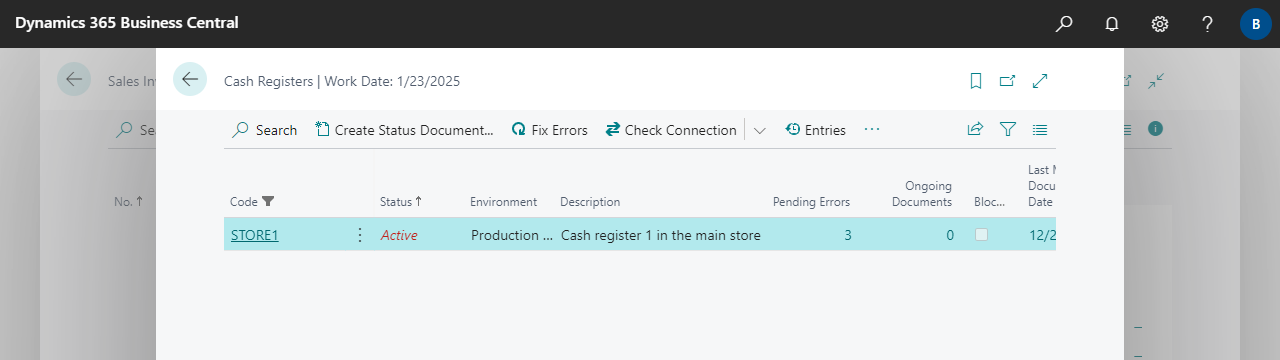Click Create Status Document action
The height and width of the screenshot is (360, 1280).
pyautogui.click(x=405, y=130)
